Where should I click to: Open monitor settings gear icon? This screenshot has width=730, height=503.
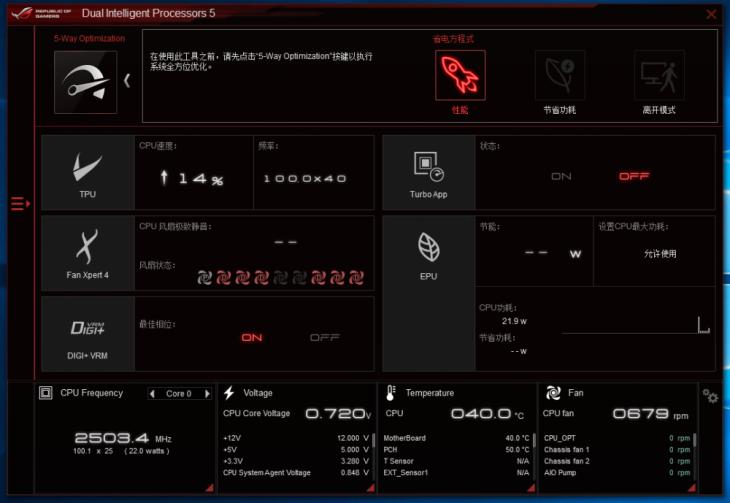[710, 396]
